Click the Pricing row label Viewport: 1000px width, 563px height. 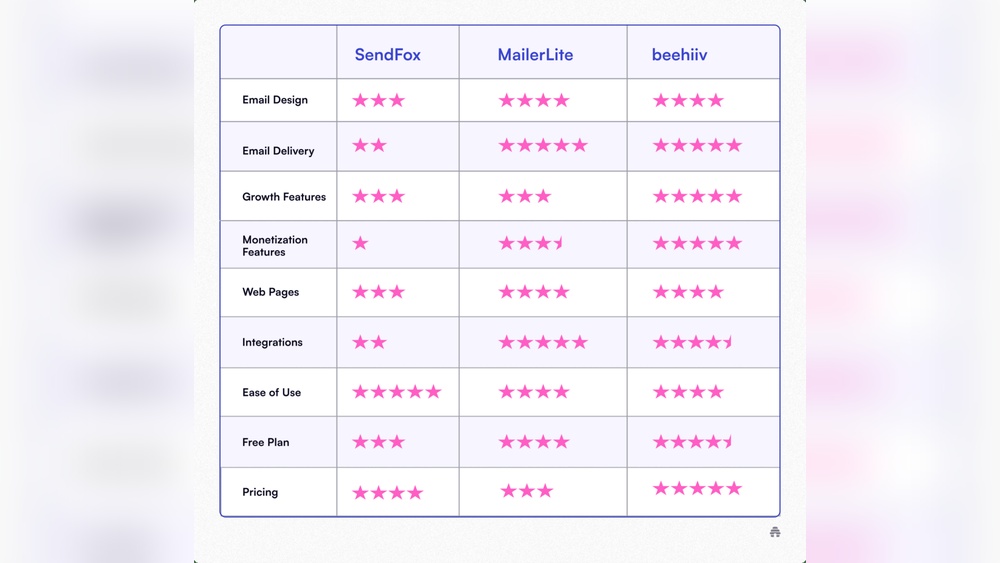(260, 492)
